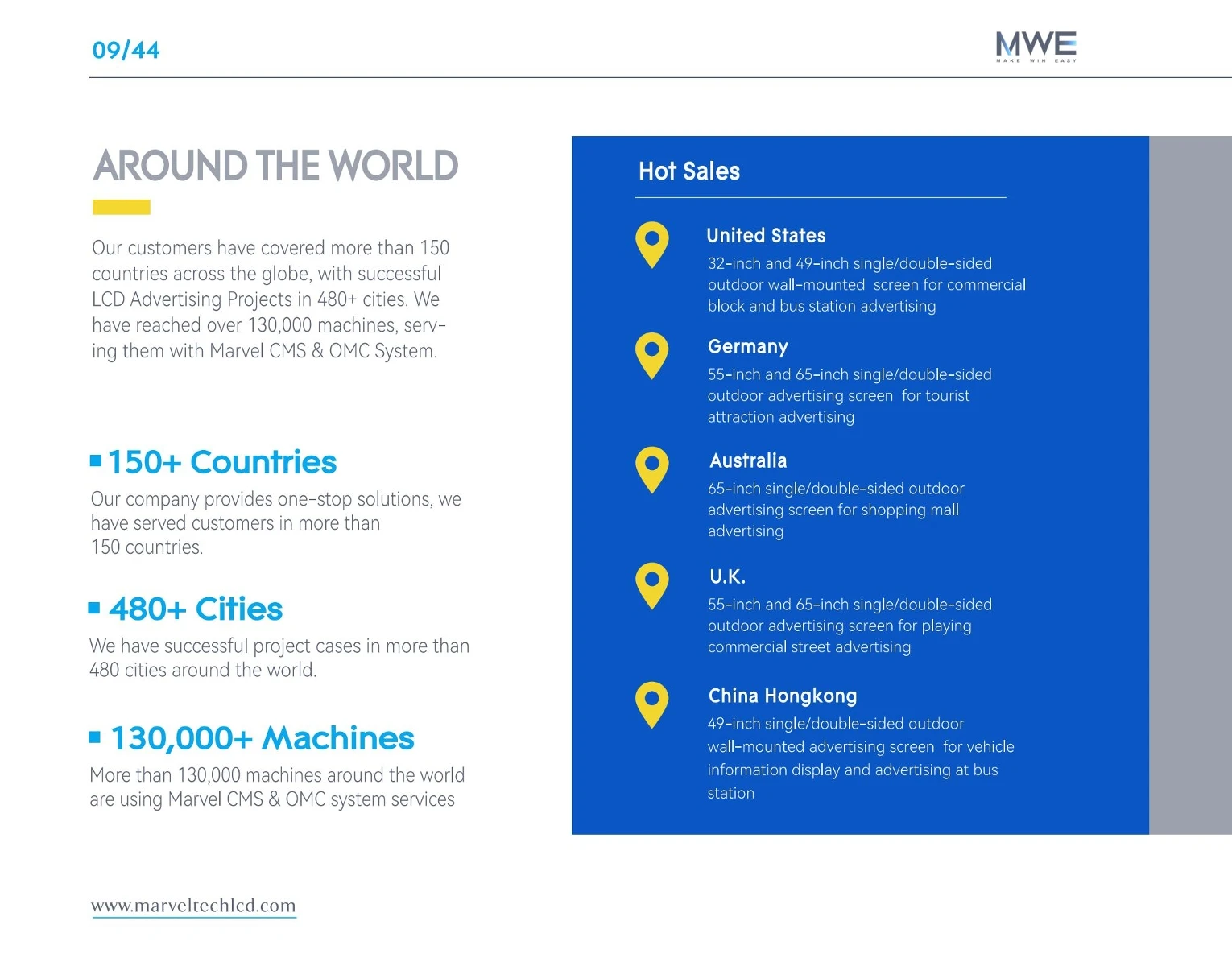Select the U.K. heading
Viewport: 1232px width, 958px height.
[727, 576]
